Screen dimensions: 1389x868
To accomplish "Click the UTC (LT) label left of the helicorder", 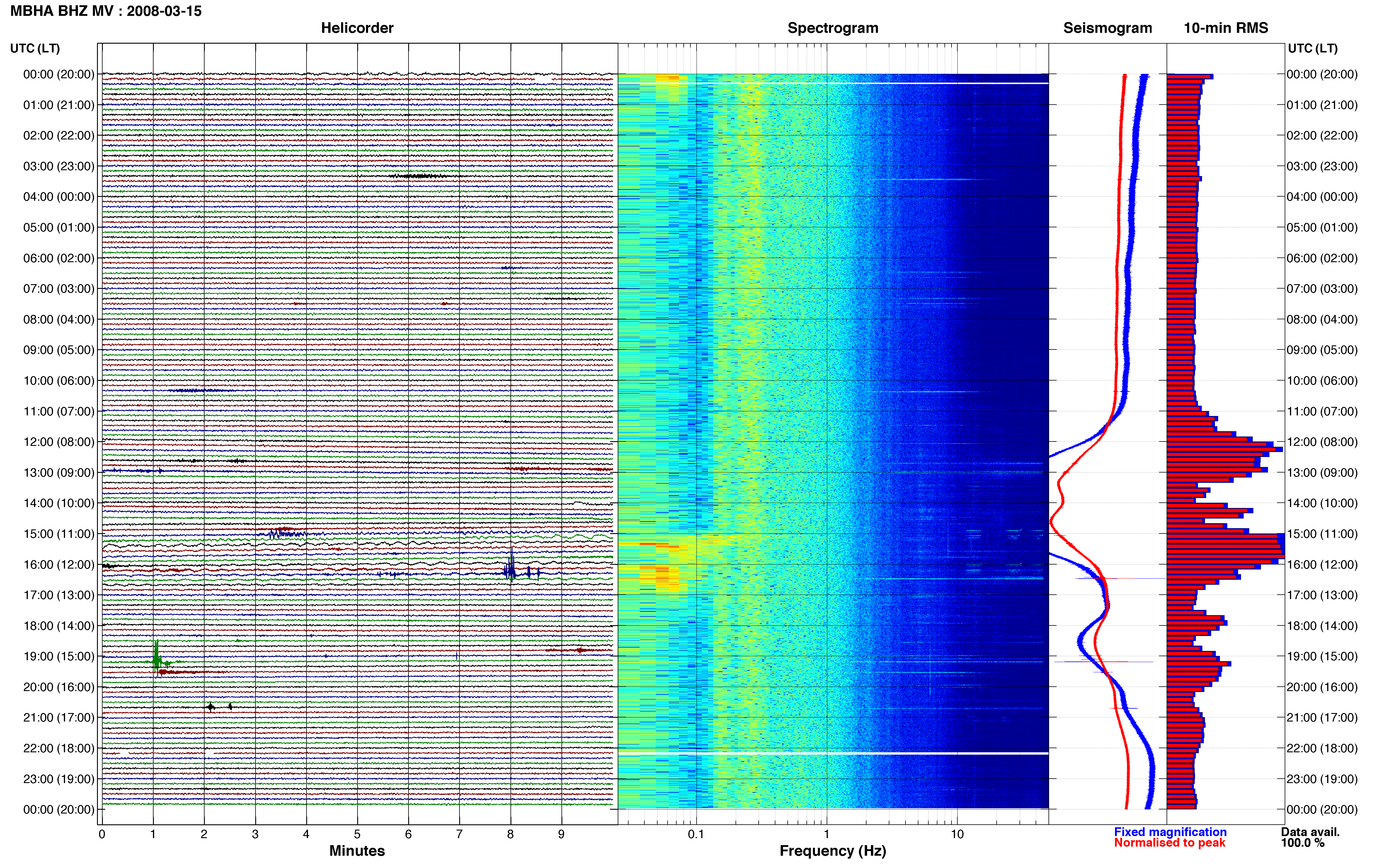I will click(x=35, y=48).
